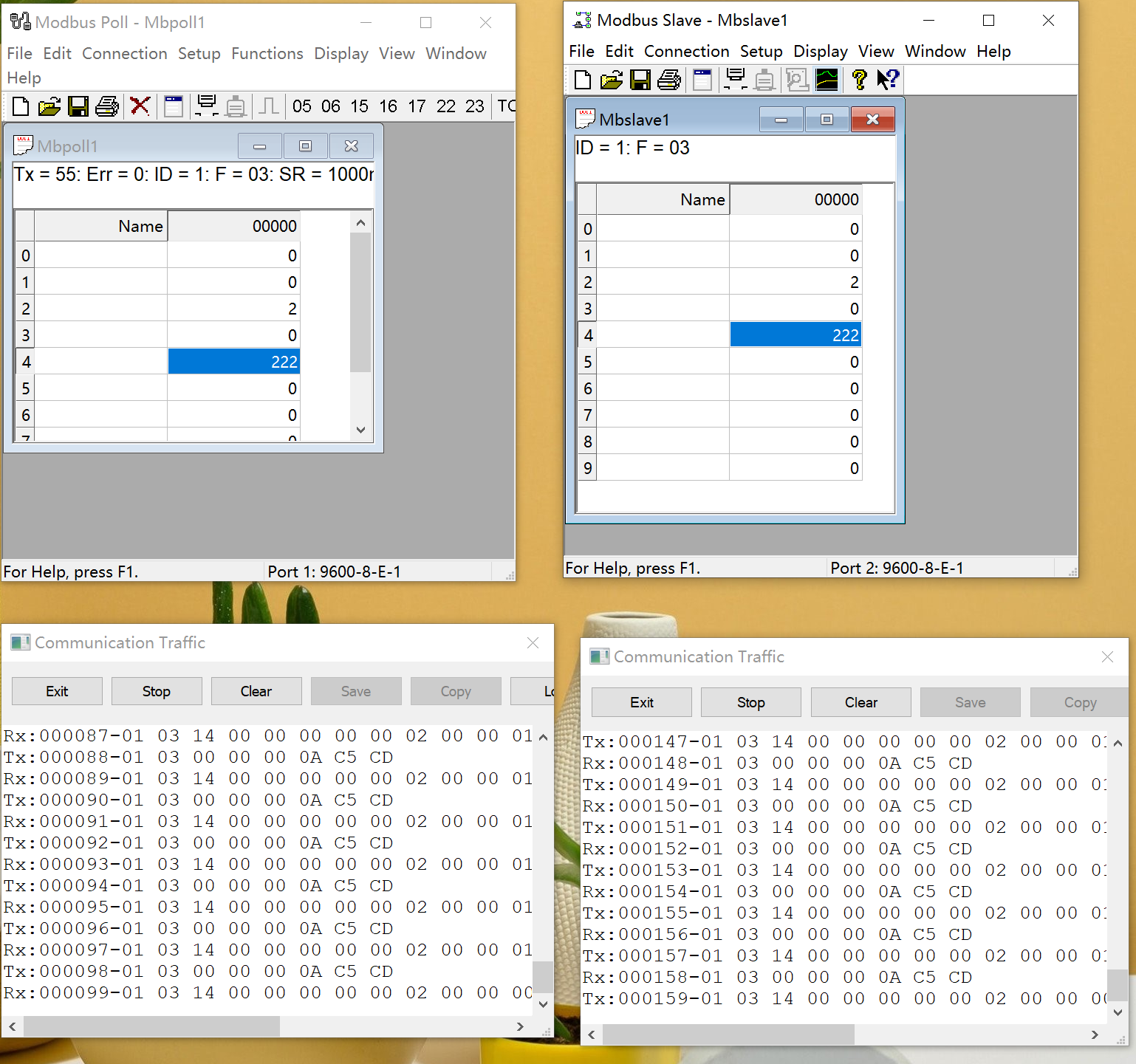Image resolution: width=1136 pixels, height=1064 pixels.
Task: Click Exit in the left Communication Traffic window
Action: [57, 691]
